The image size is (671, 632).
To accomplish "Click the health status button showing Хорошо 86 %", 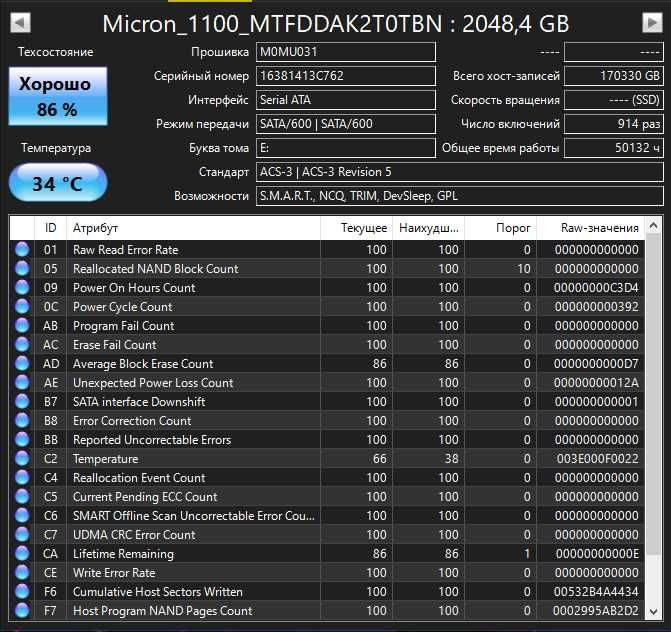I will coord(58,96).
